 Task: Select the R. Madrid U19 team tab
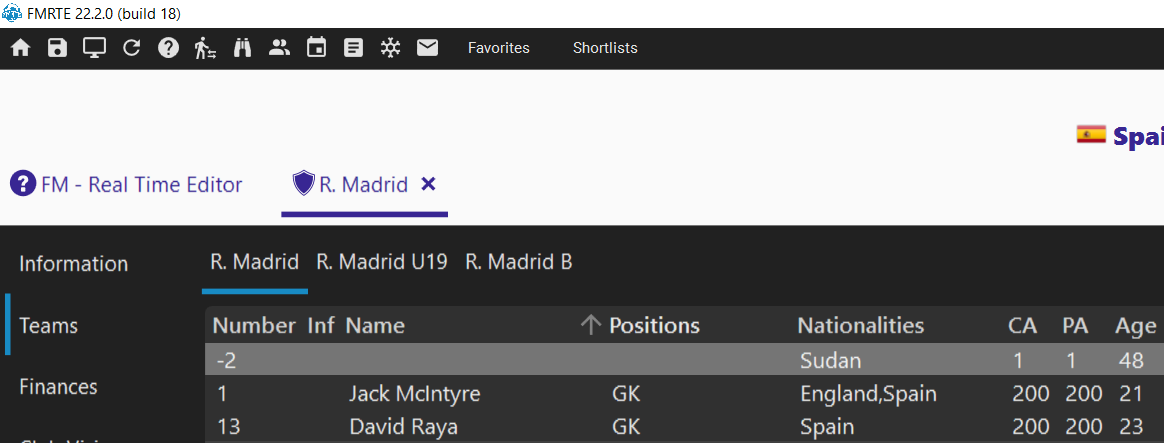click(x=382, y=262)
